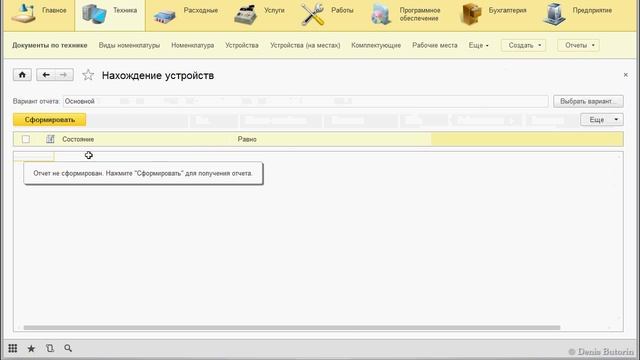Screen dimensions: 640x360
Task: Expand the Еще menu in navigation bar
Action: click(478, 45)
